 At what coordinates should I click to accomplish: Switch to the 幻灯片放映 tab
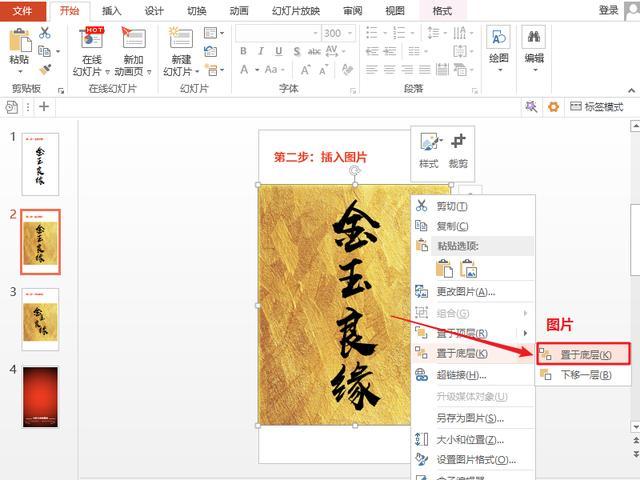(296, 11)
